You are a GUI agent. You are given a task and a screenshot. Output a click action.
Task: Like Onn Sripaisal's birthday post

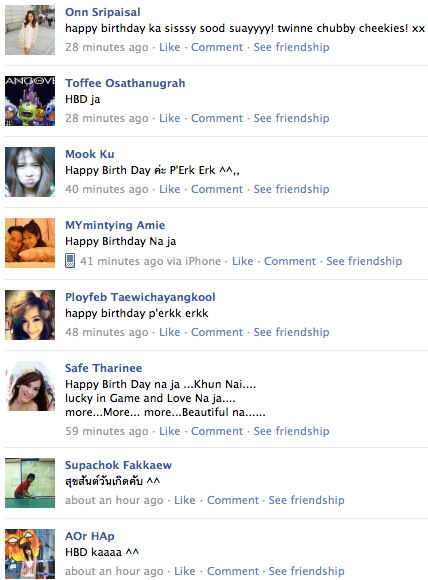[169, 47]
